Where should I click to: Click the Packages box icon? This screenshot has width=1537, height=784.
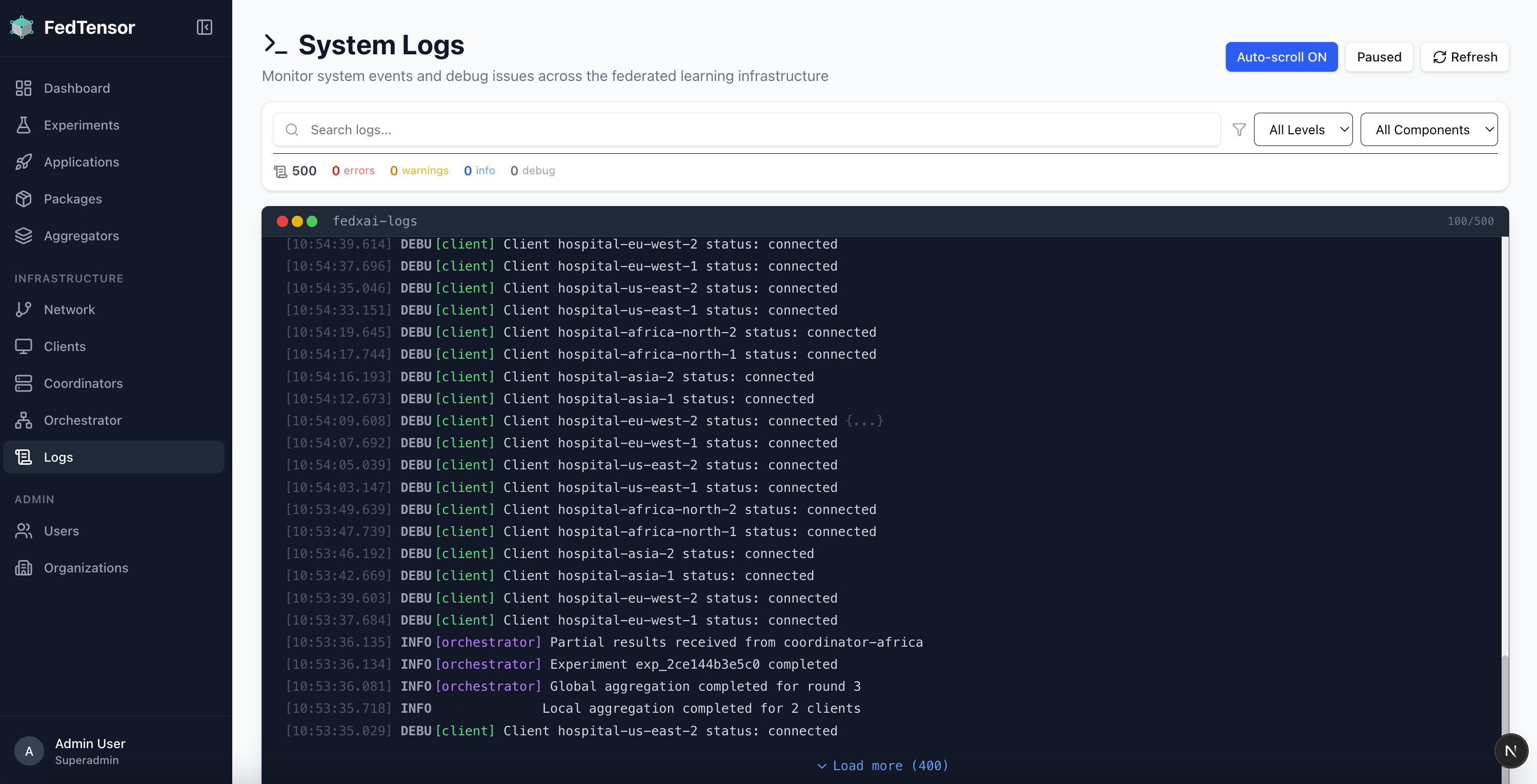23,199
